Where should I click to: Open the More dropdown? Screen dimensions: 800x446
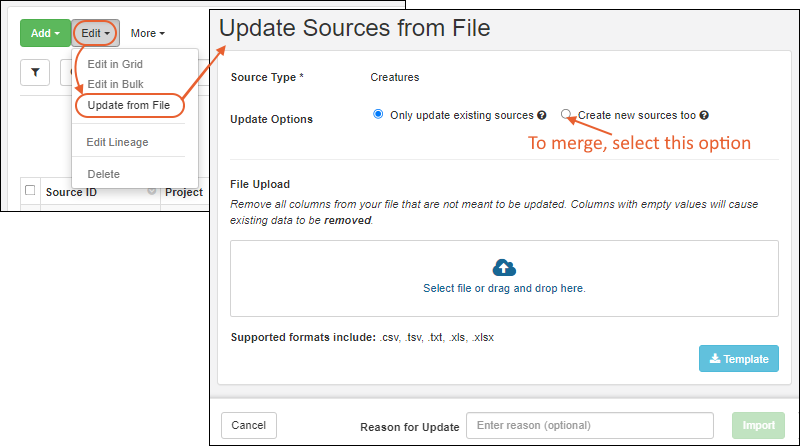point(148,33)
